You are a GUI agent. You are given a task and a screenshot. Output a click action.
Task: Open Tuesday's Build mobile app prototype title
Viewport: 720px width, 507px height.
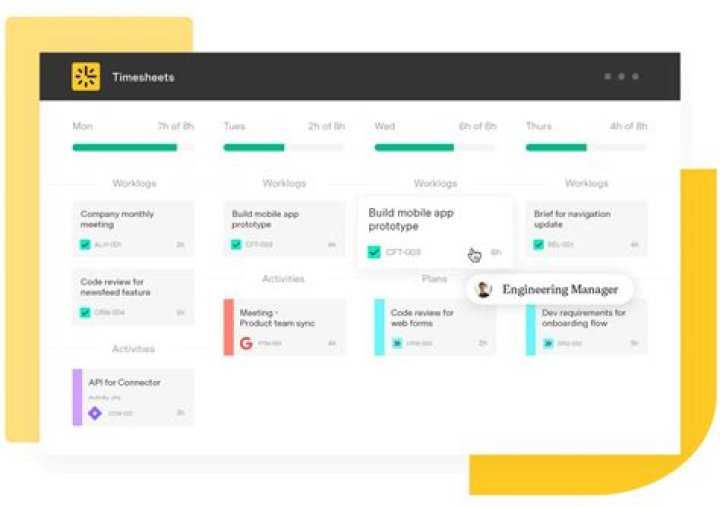265,219
